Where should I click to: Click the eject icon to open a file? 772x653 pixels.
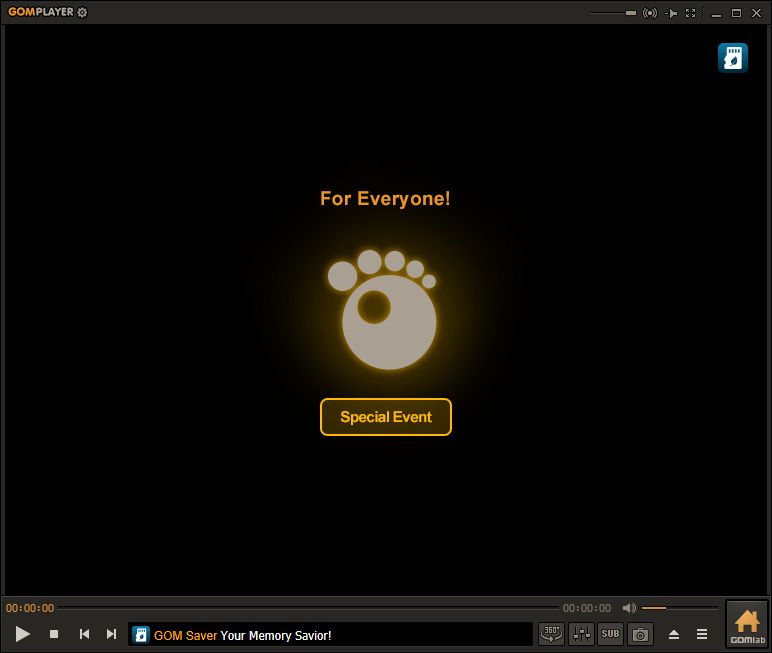click(674, 634)
